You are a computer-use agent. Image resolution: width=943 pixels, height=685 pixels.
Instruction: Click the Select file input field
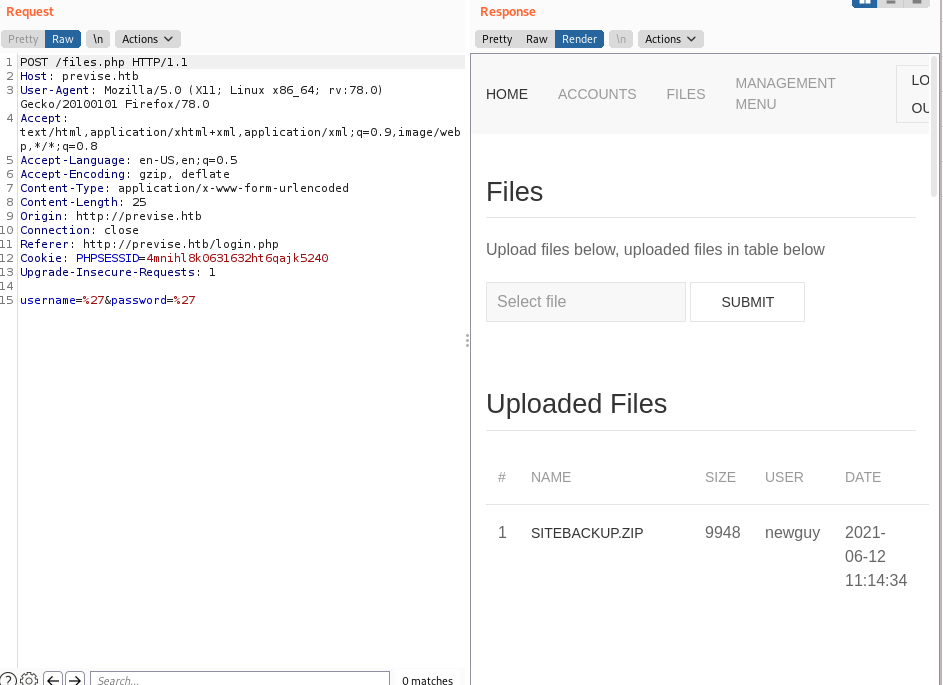click(586, 302)
